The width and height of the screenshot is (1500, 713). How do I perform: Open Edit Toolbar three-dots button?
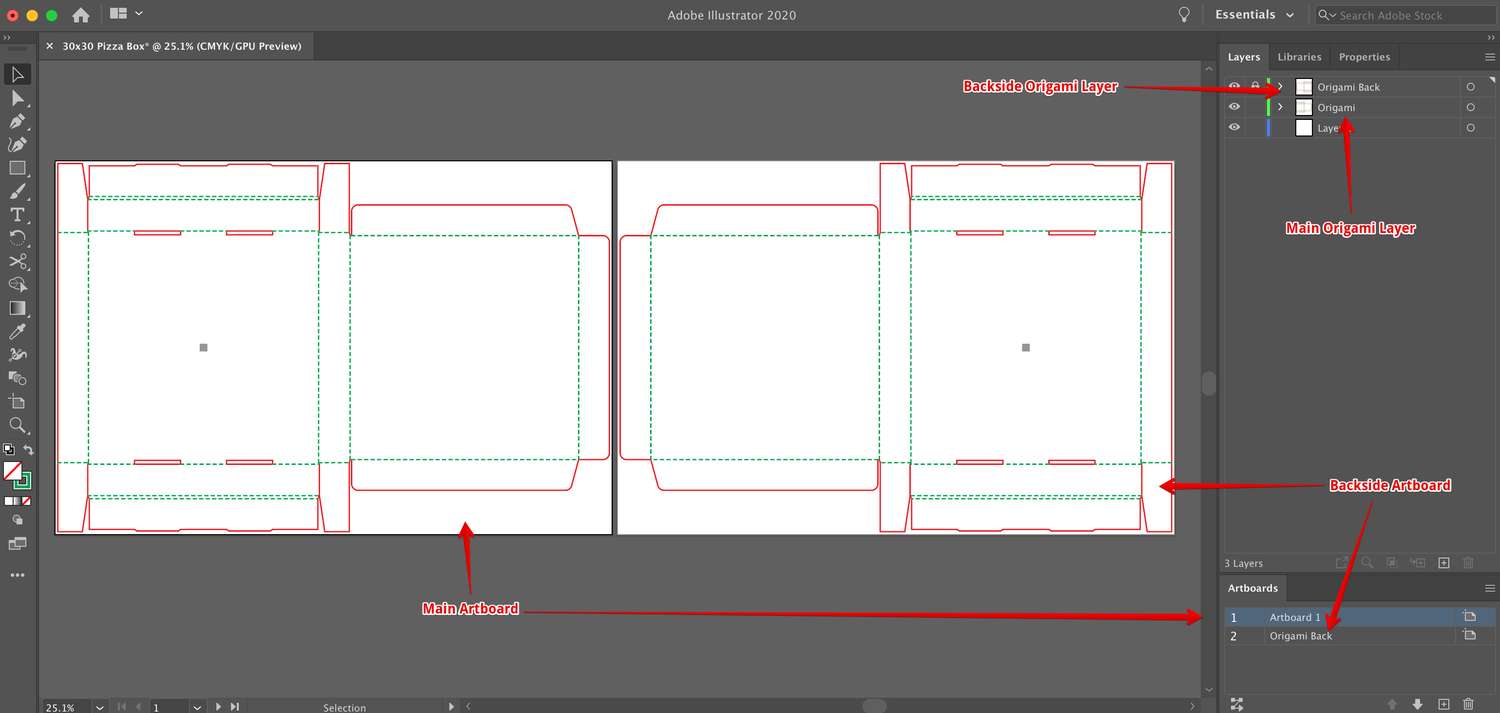(x=17, y=576)
